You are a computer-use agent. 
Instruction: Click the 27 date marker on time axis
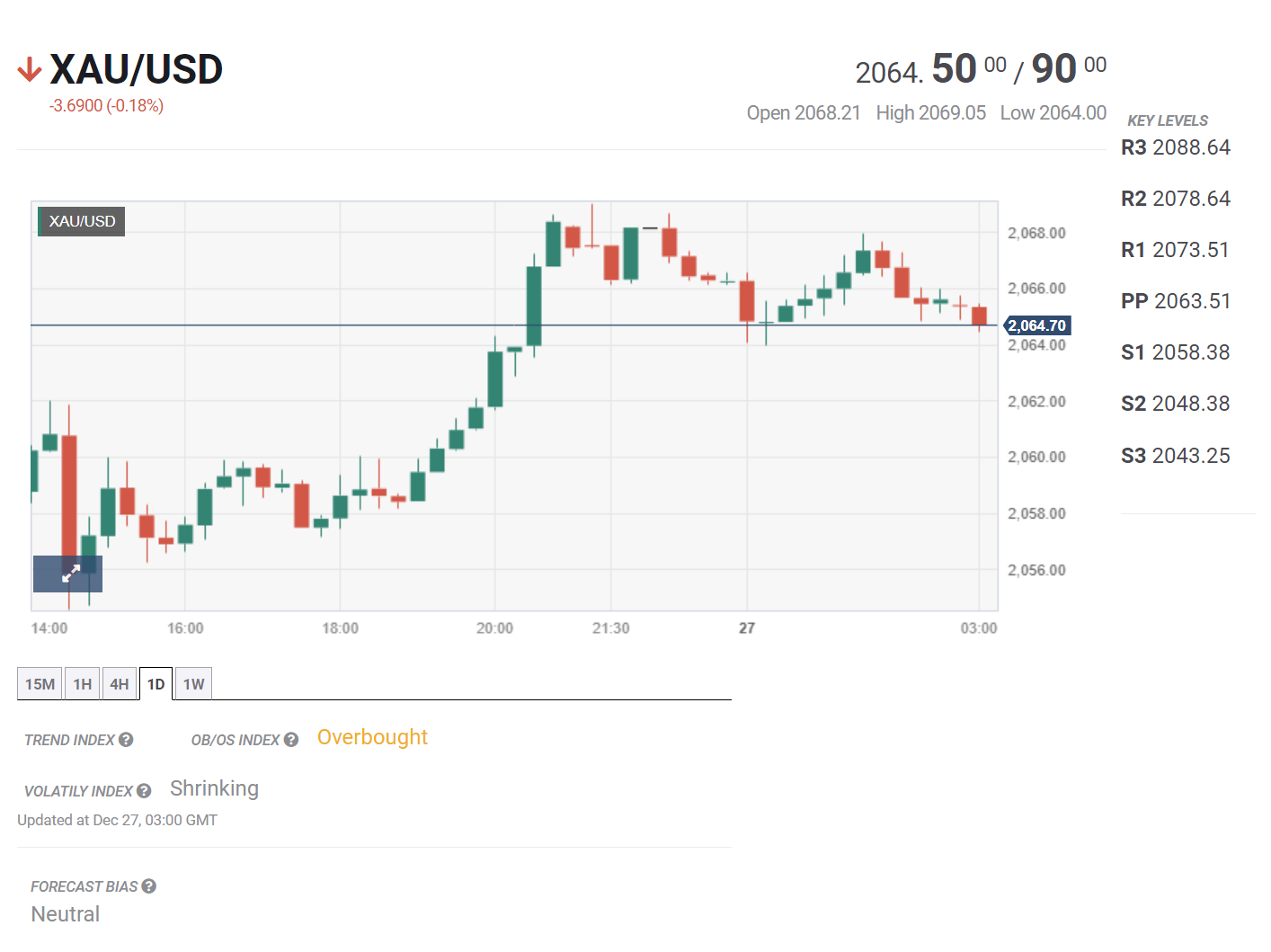(x=747, y=628)
